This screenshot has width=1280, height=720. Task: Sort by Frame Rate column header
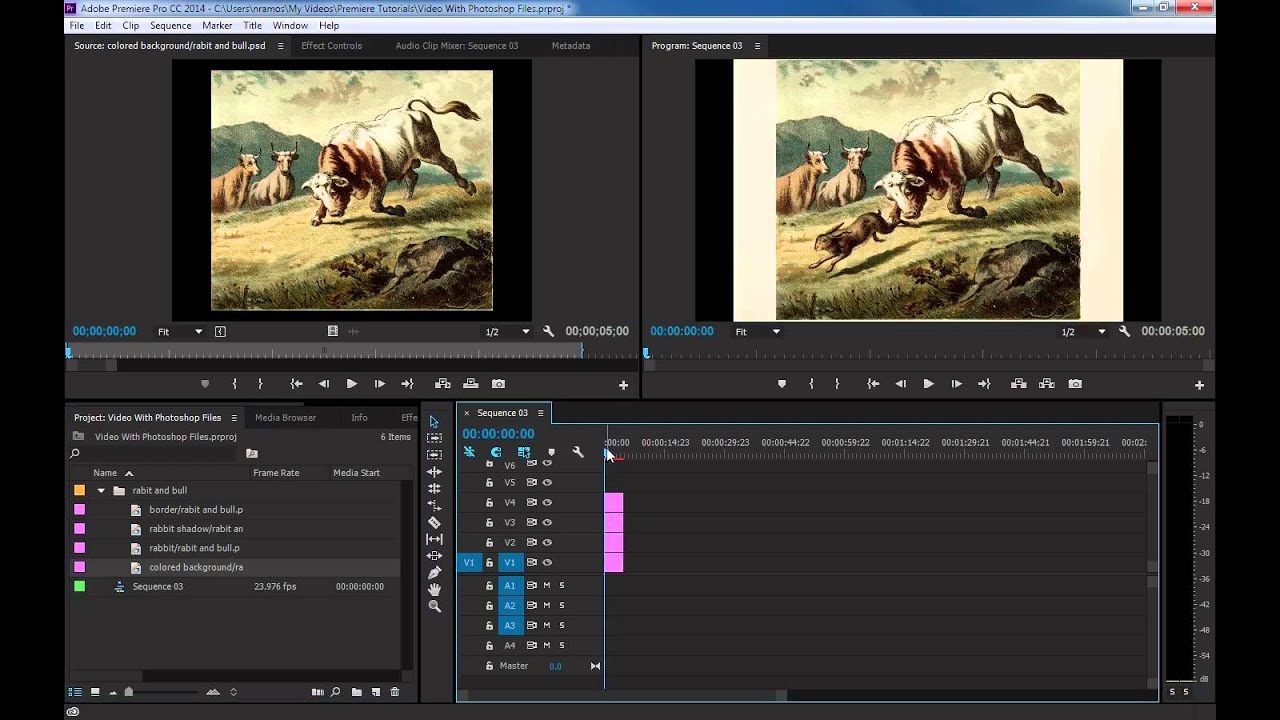coord(276,473)
